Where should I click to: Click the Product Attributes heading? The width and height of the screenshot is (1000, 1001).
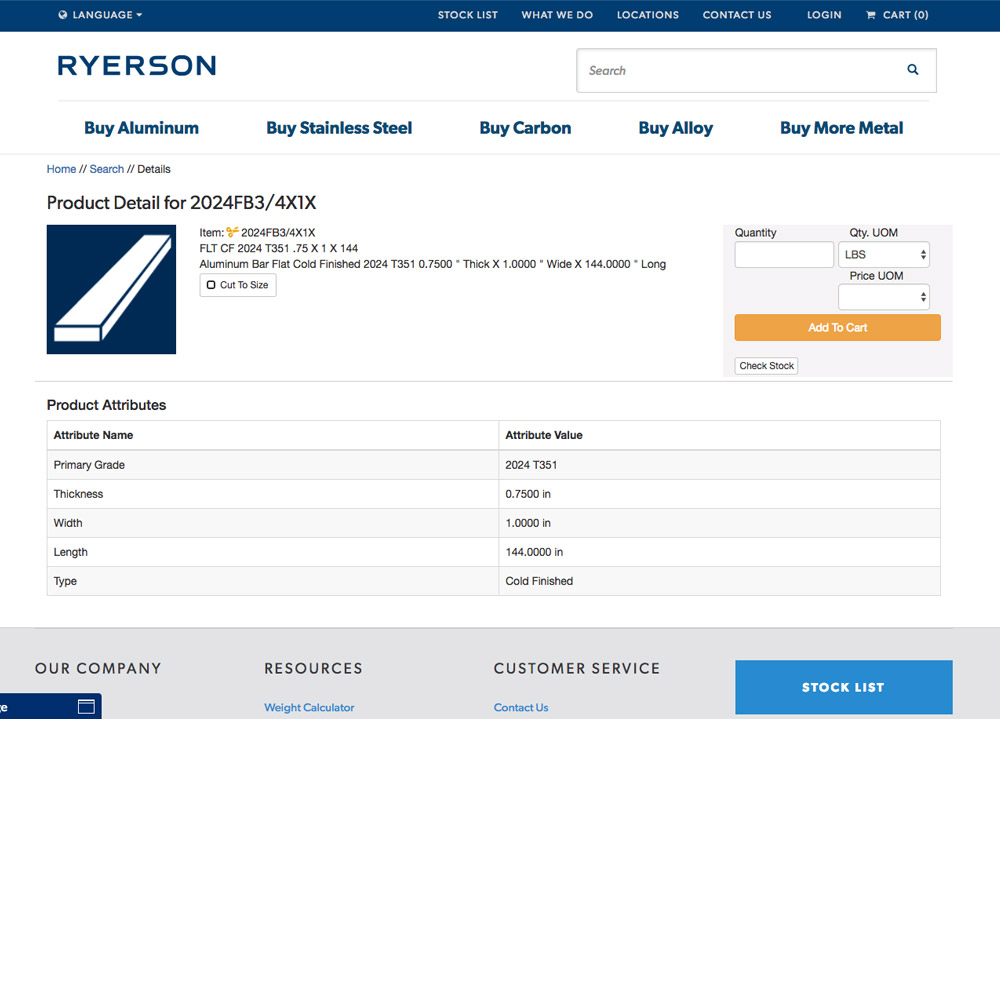[x=106, y=405]
